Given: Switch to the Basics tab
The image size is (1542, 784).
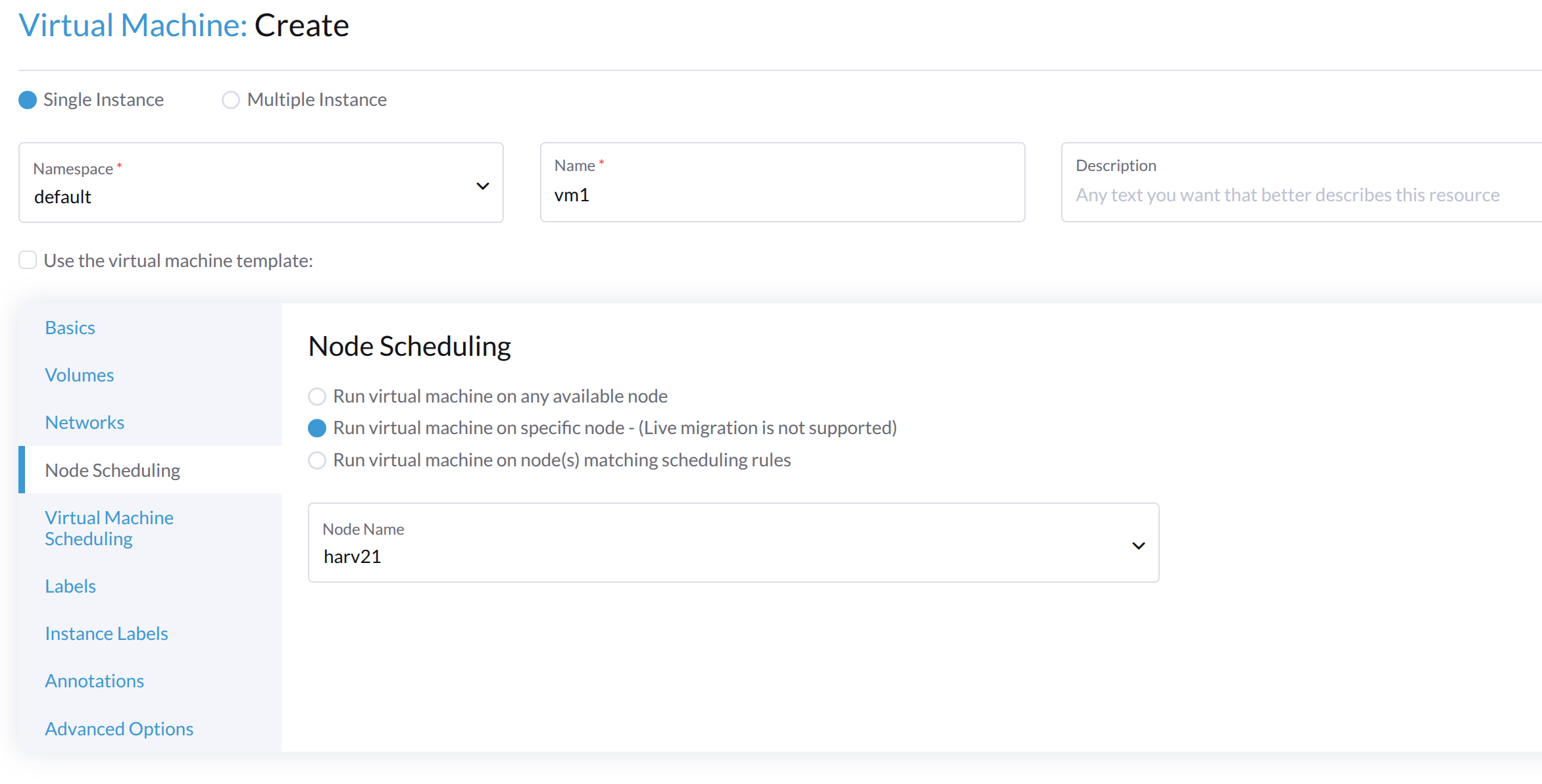Looking at the screenshot, I should pyautogui.click(x=70, y=327).
